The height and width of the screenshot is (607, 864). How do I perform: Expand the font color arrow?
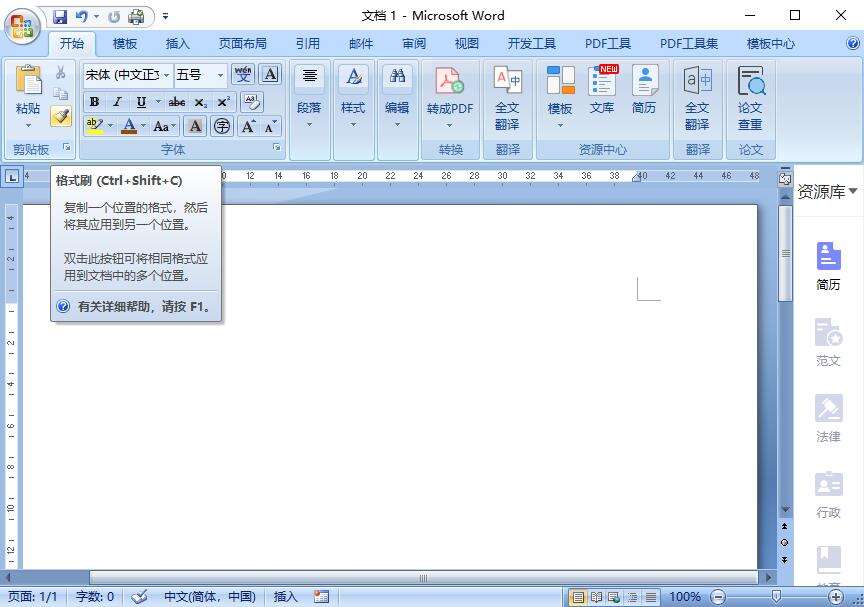143,126
